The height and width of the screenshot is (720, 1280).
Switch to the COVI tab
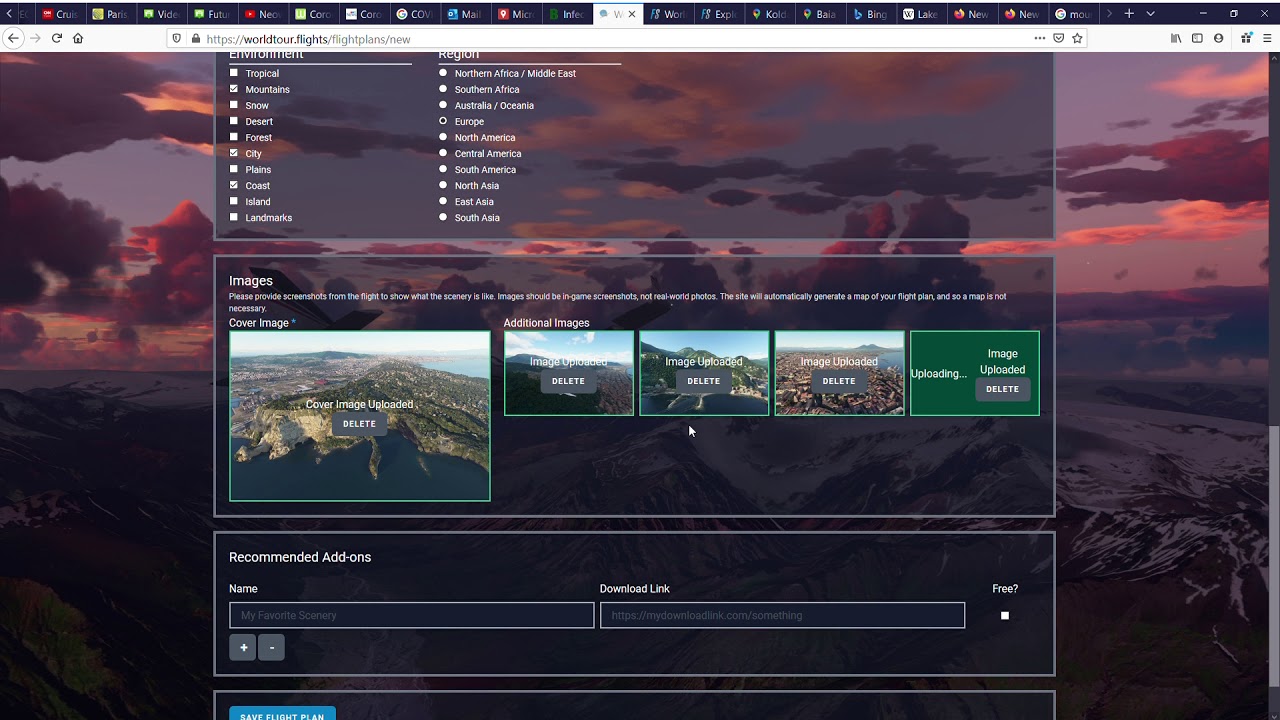415,14
